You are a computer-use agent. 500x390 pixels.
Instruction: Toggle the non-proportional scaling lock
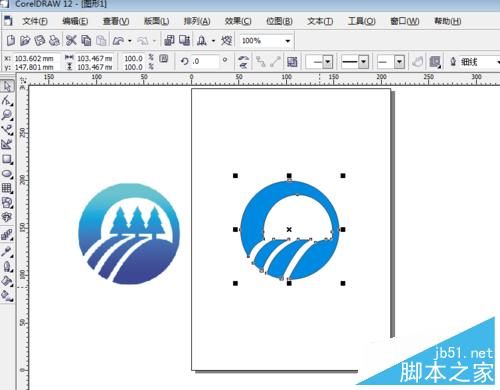point(163,59)
